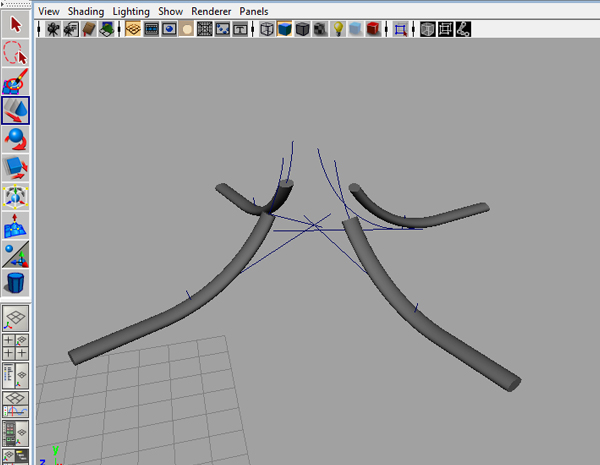The height and width of the screenshot is (465, 600).
Task: Toggle wireframe display mode
Action: (x=267, y=29)
